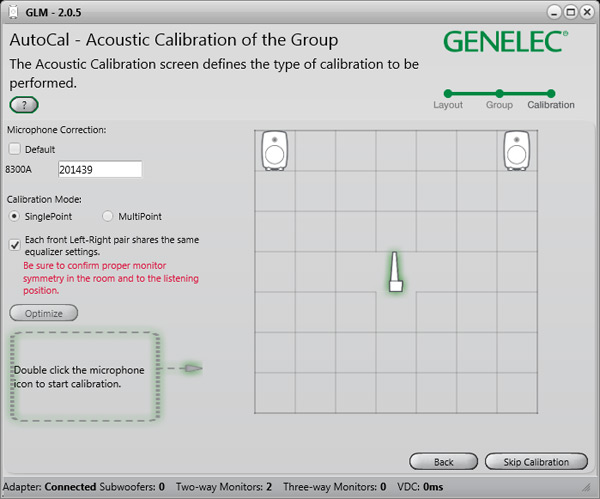Click the question mark help button

click(24, 104)
